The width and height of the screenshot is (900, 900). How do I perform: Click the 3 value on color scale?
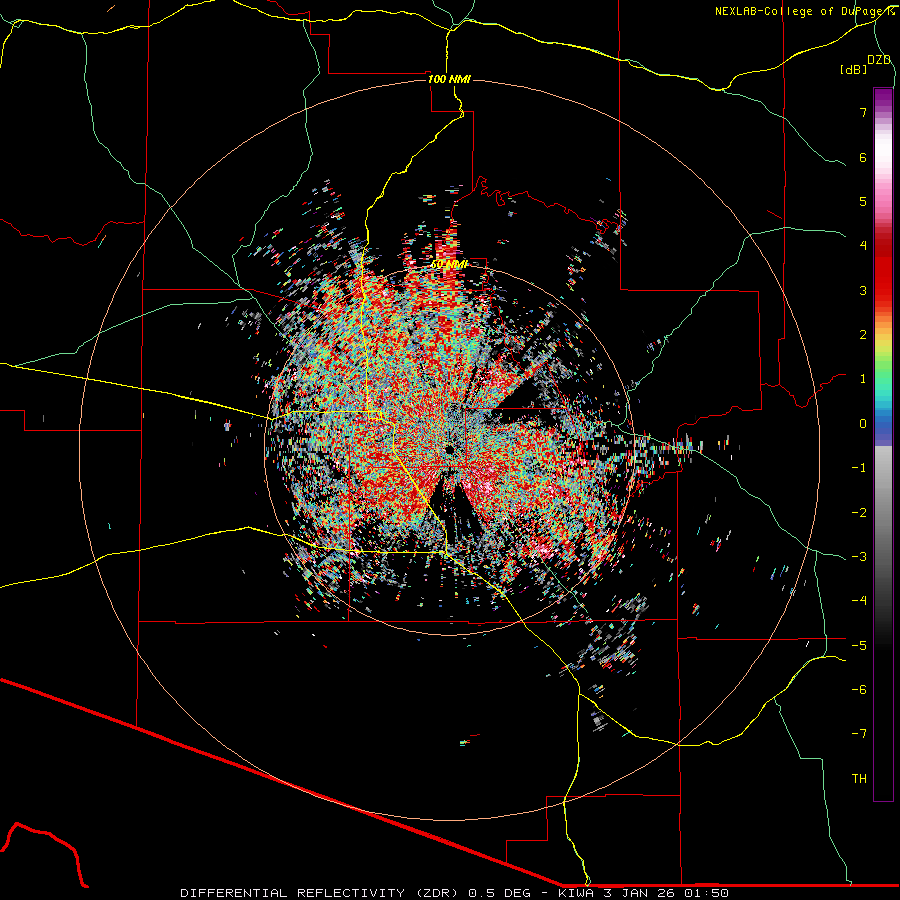[863, 290]
